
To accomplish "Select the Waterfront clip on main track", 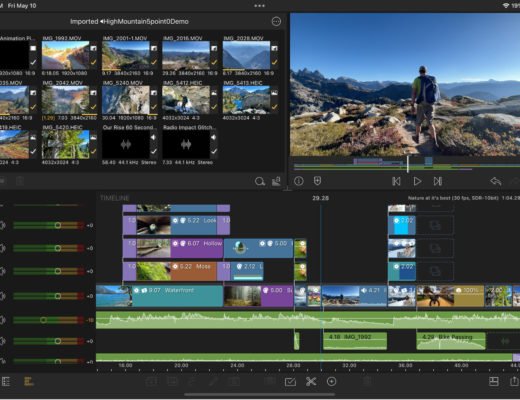I will coord(159,296).
